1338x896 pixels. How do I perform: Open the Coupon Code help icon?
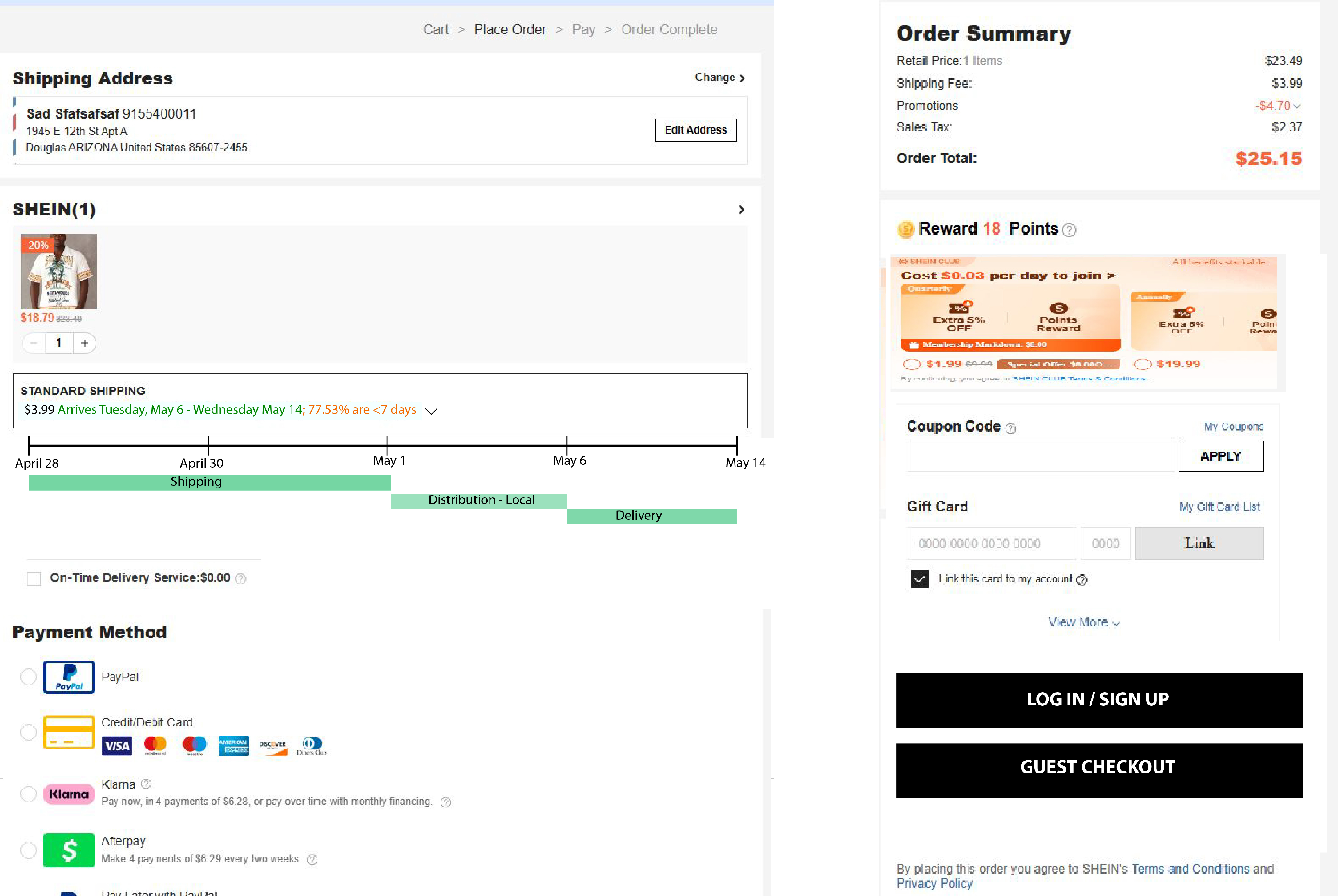point(1010,428)
